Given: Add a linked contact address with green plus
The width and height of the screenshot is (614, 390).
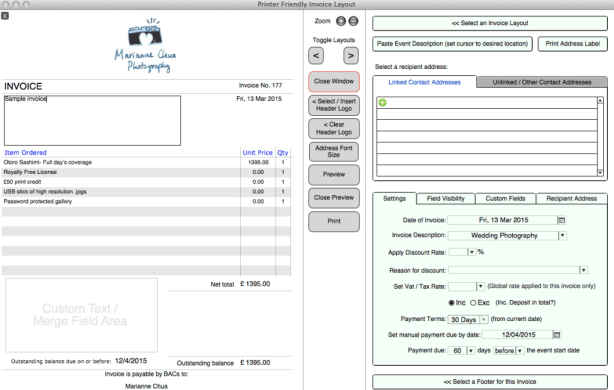Looking at the screenshot, I should point(383,103).
